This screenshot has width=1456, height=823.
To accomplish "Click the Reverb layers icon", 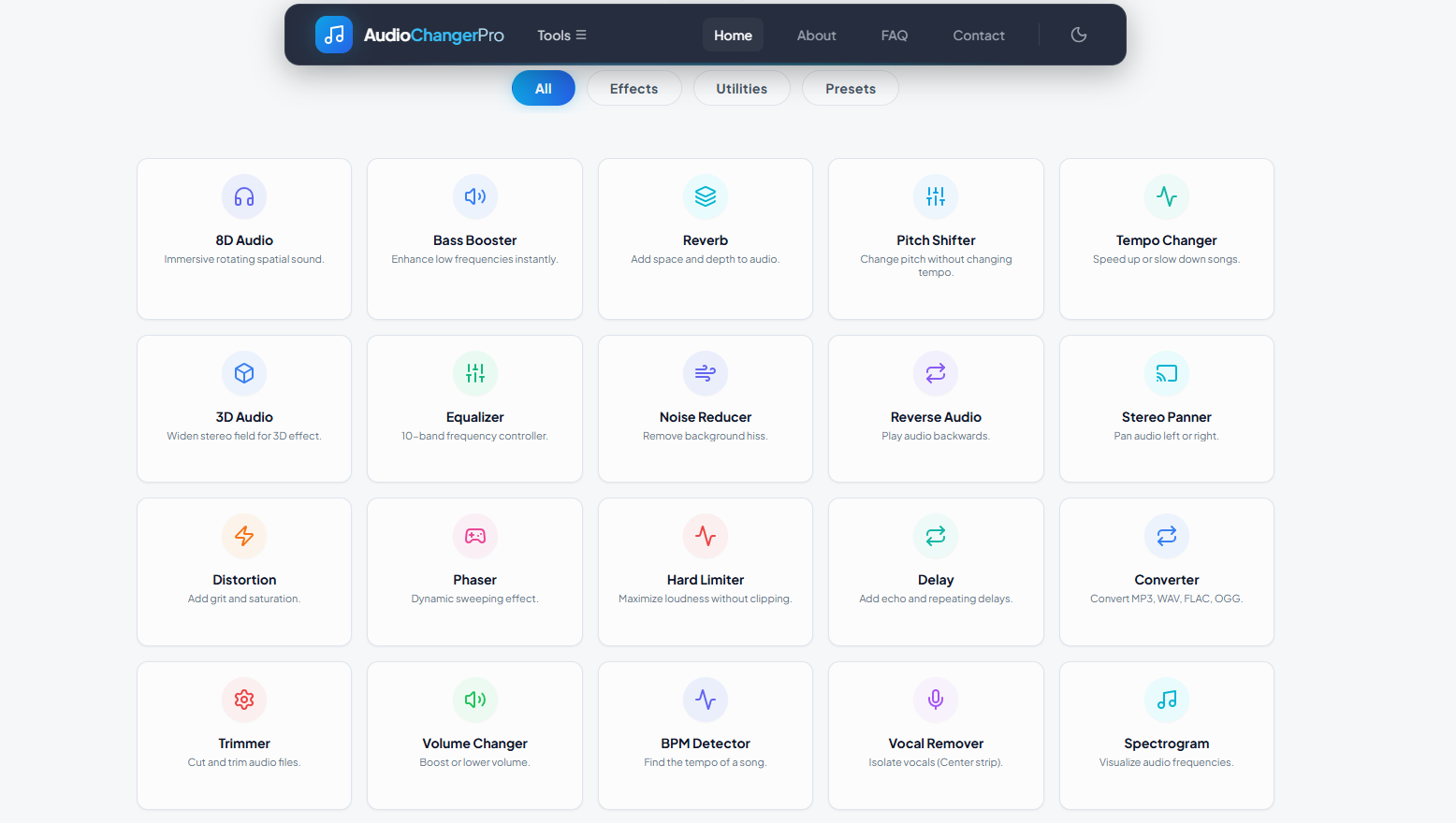I will tap(705, 196).
